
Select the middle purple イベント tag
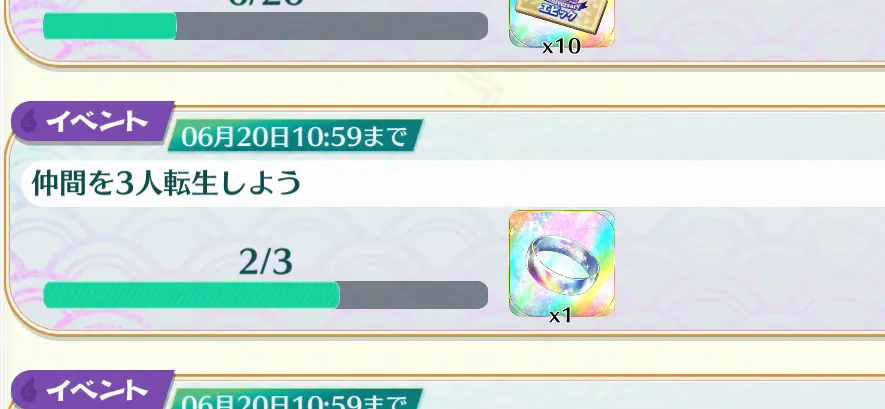coord(92,121)
